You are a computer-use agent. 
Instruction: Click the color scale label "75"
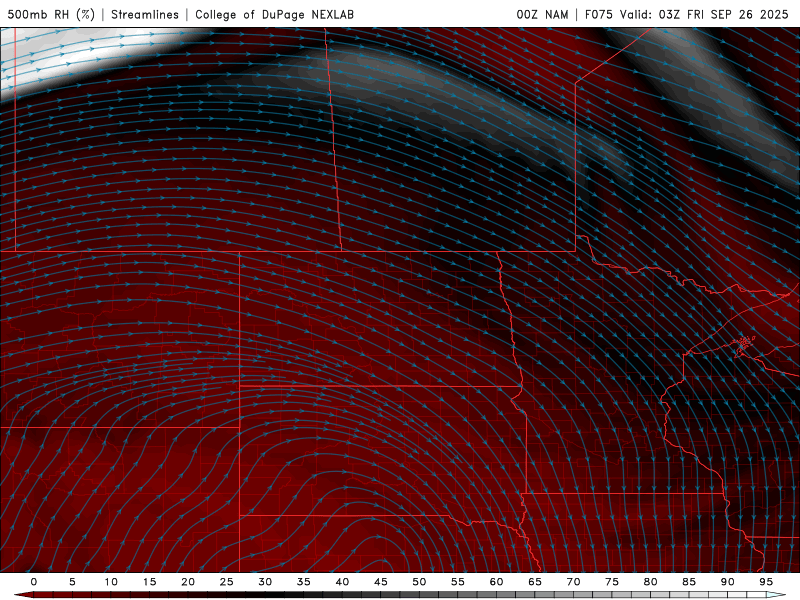tap(612, 582)
